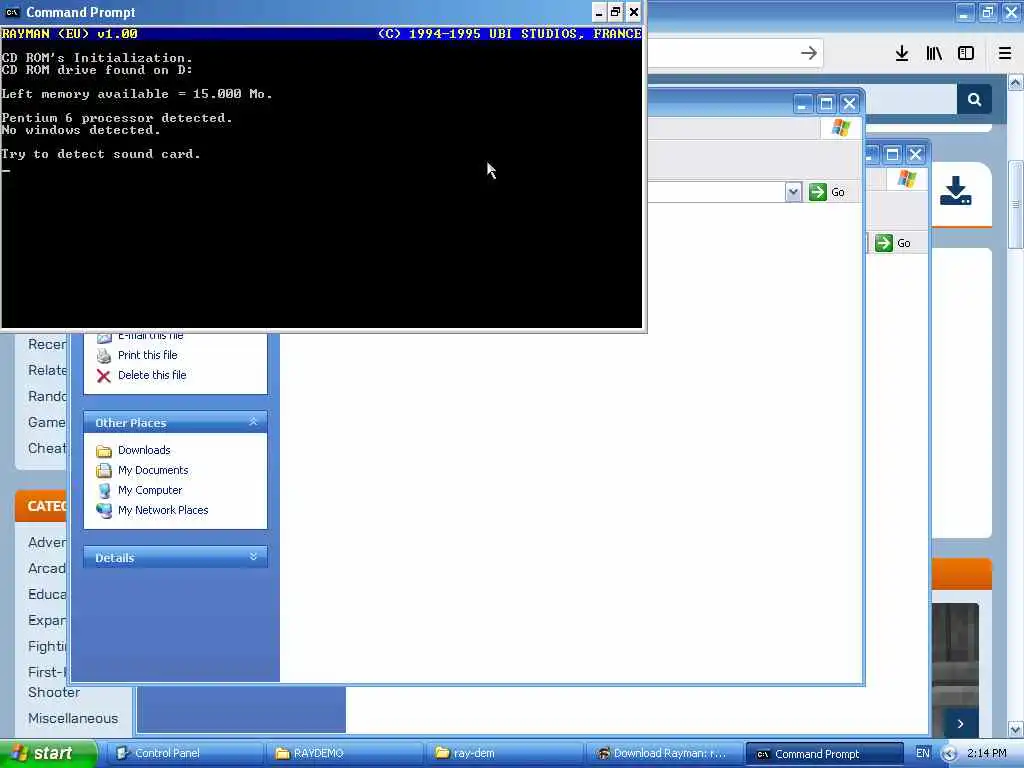The image size is (1024, 768).
Task: Click the Firefox address bar go arrow
Action: (x=808, y=53)
